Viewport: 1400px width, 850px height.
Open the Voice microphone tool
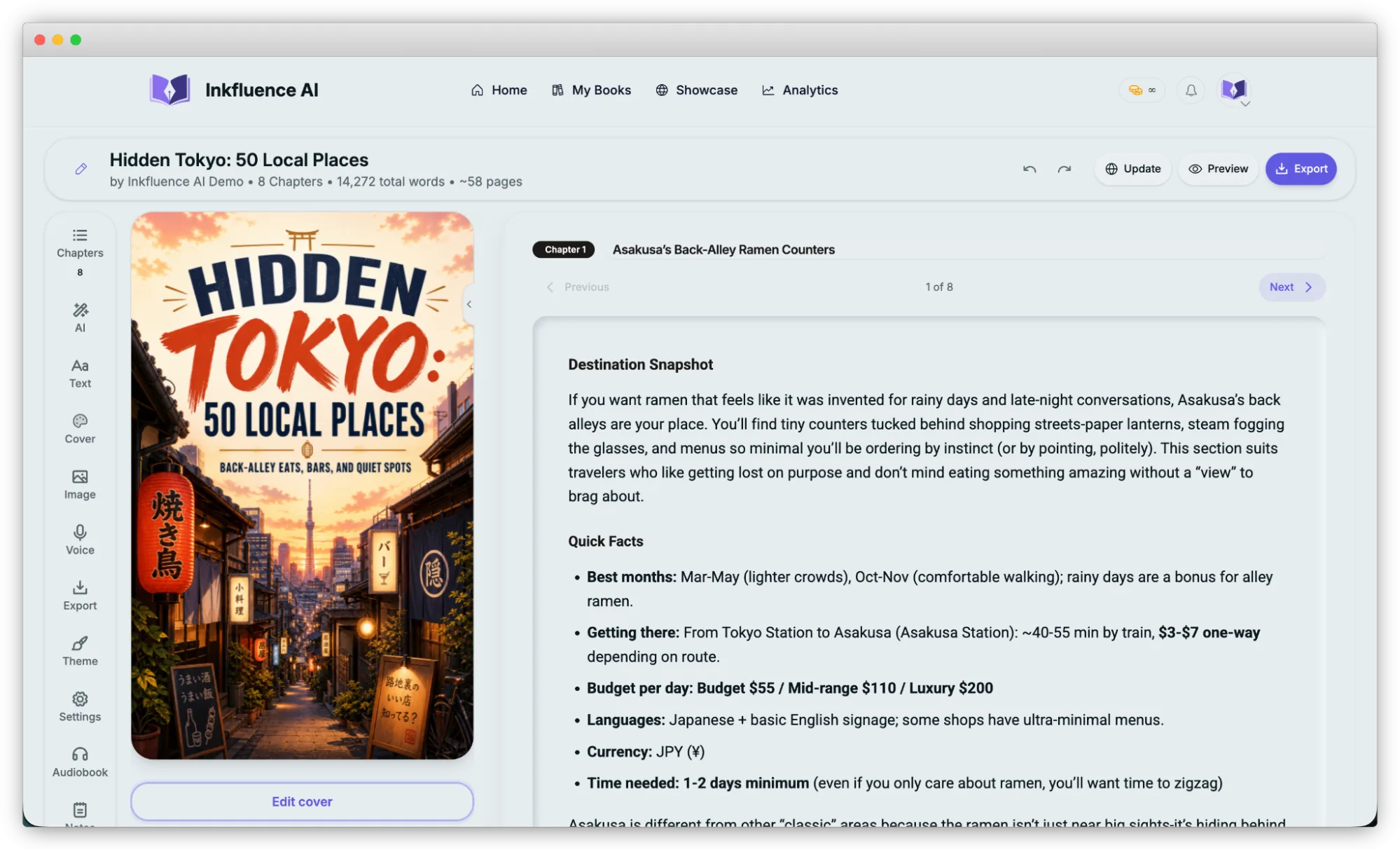click(x=80, y=540)
